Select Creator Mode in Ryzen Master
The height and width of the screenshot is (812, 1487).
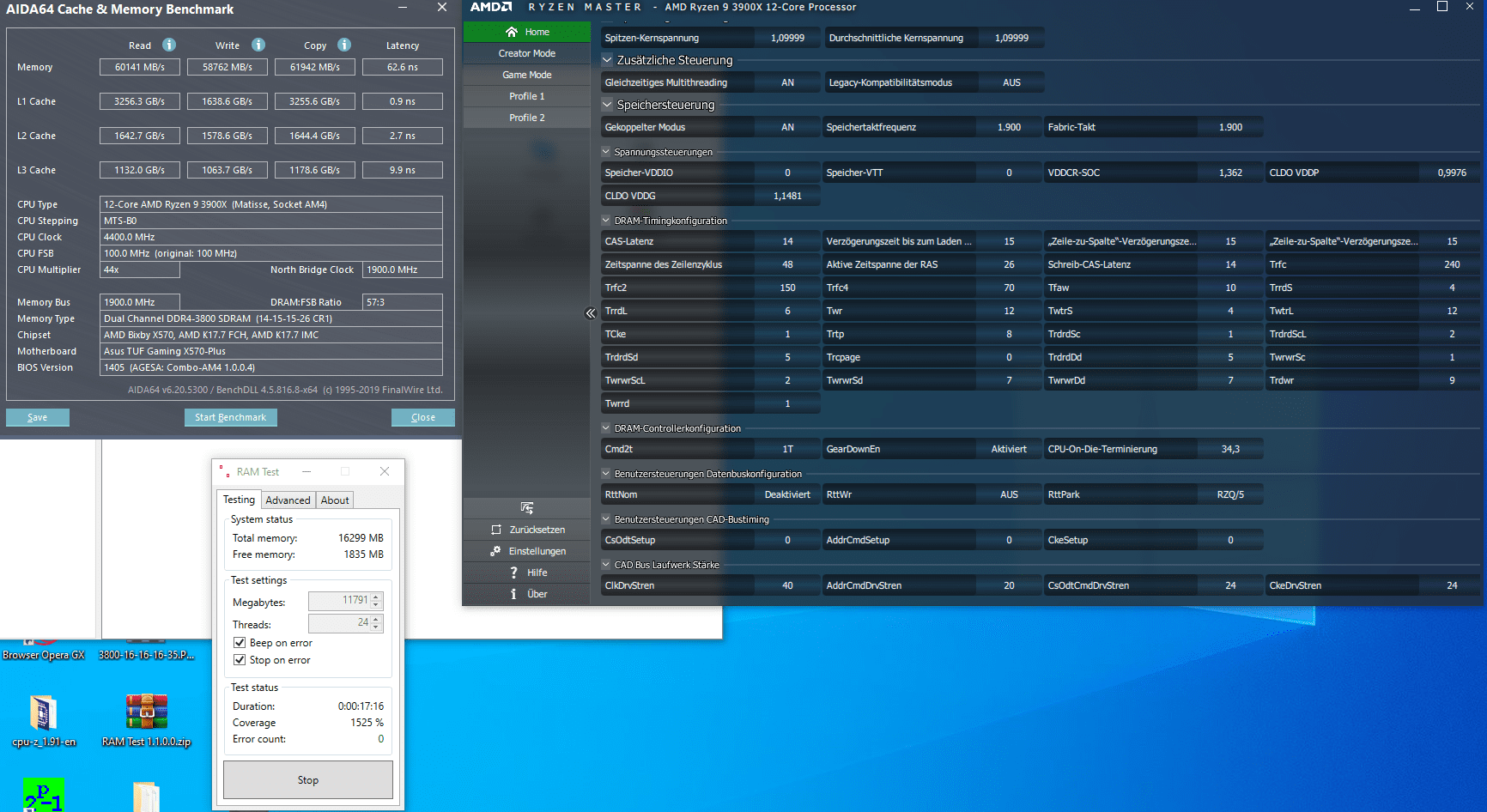point(527,53)
